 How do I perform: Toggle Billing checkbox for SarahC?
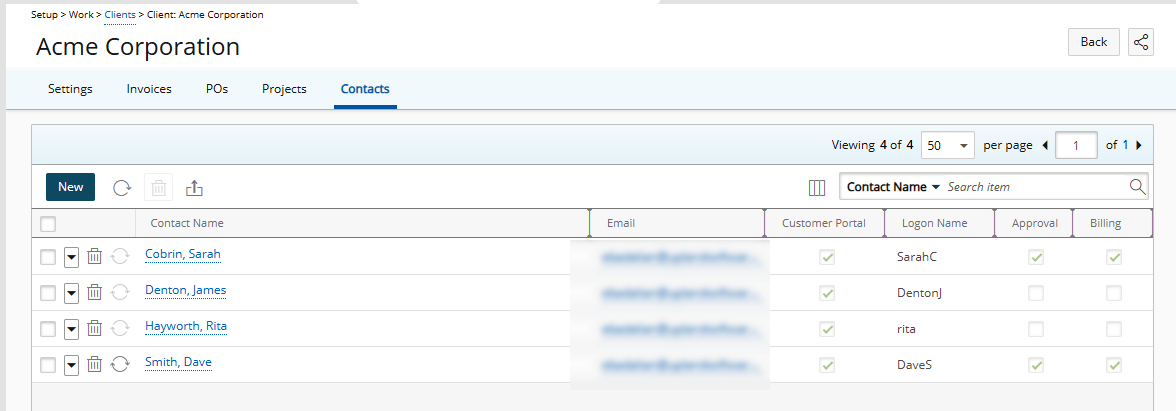tap(1114, 257)
